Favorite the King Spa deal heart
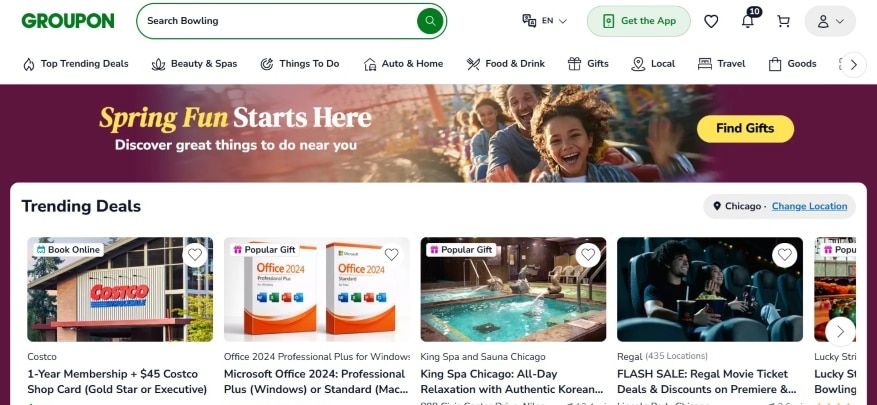This screenshot has height=405, width=877. [x=588, y=255]
